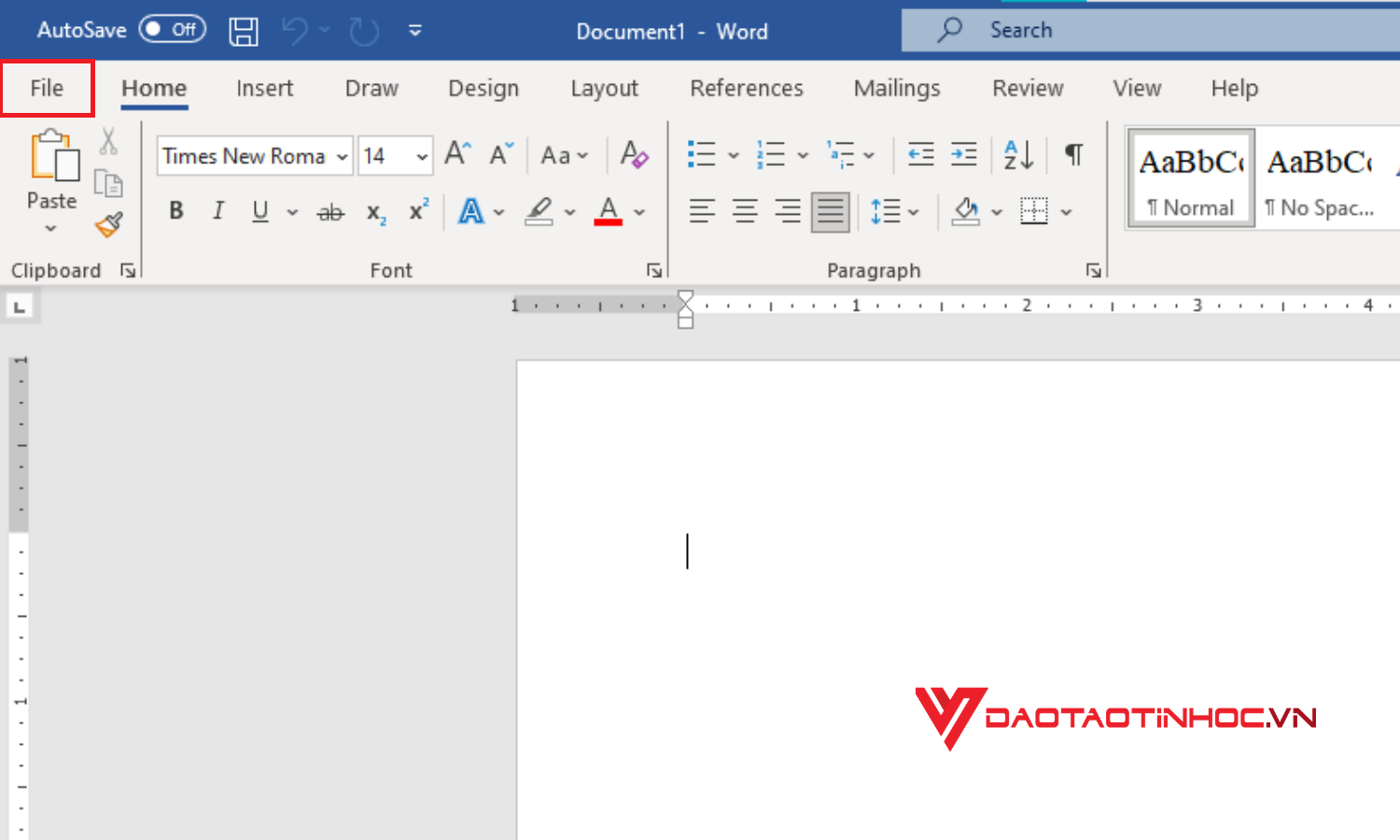Click the Sort A-Z icon
This screenshot has width=1400, height=840.
[1017, 155]
